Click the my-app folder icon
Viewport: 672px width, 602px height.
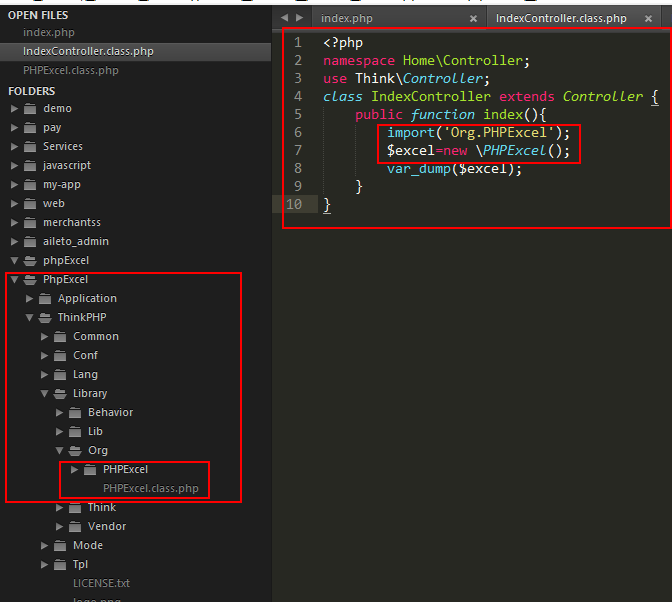[x=30, y=185]
